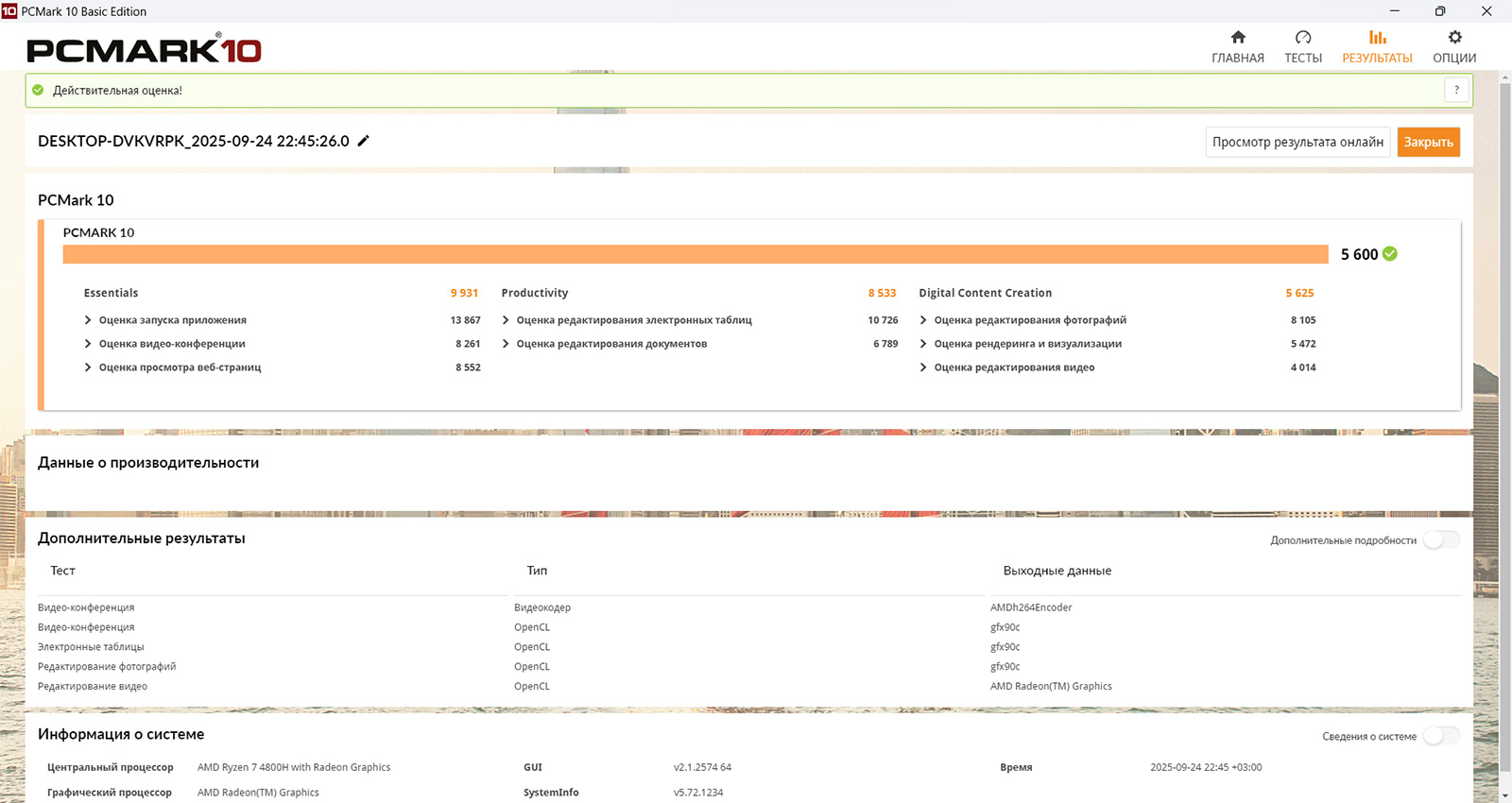The height and width of the screenshot is (803, 1512).
Task: Expand Оценка редактирования электронных таблиц
Action: point(506,320)
